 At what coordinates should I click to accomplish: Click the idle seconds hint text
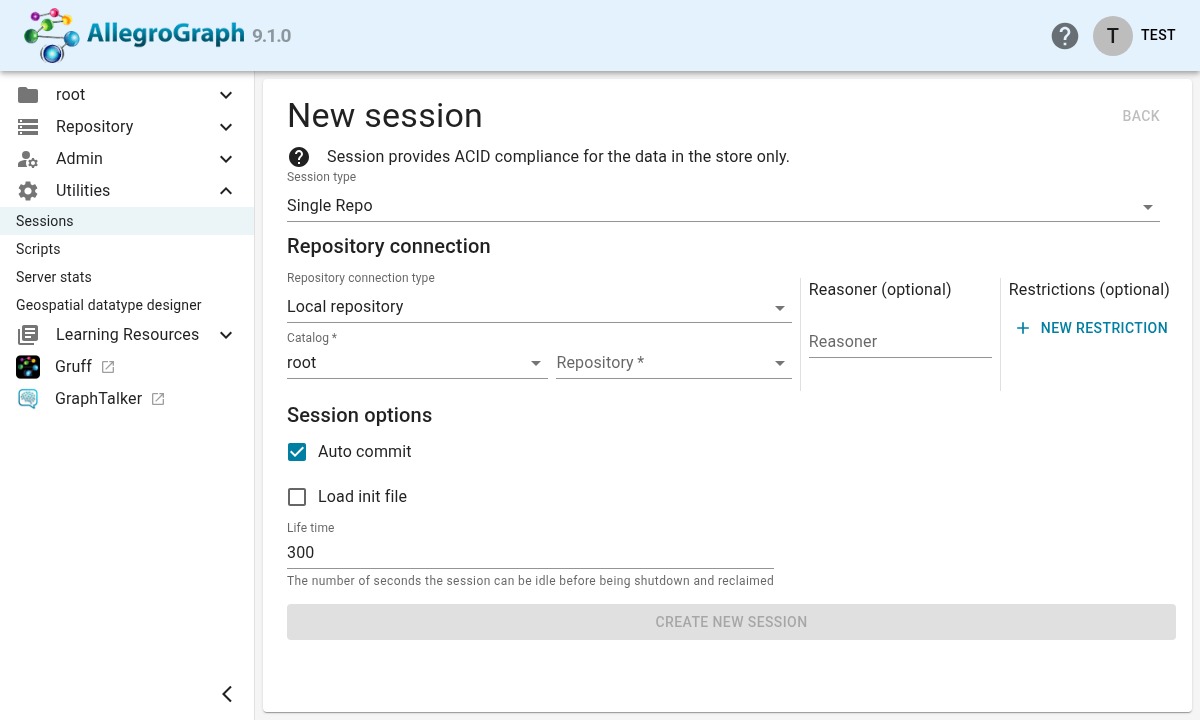coord(530,581)
